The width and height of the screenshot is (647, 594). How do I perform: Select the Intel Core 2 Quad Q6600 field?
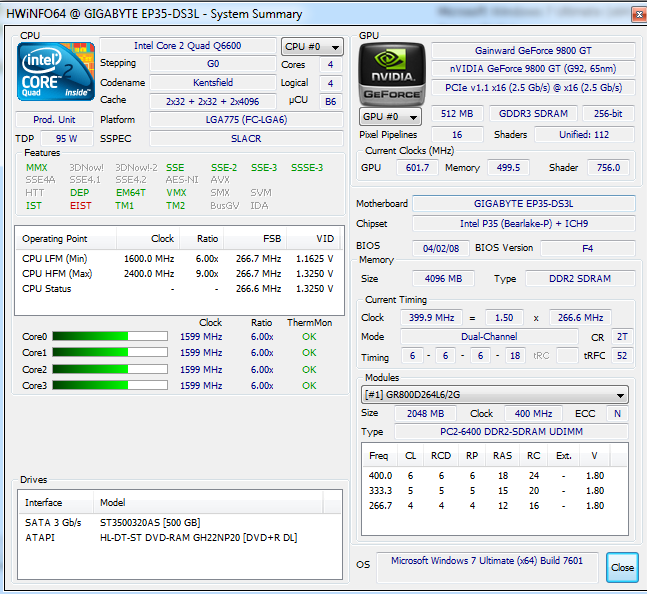[188, 46]
